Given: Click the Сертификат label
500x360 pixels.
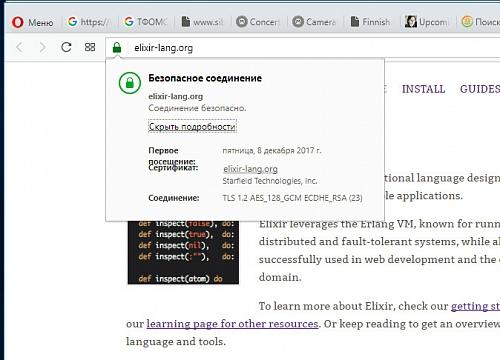Looking at the screenshot, I should tap(173, 168).
